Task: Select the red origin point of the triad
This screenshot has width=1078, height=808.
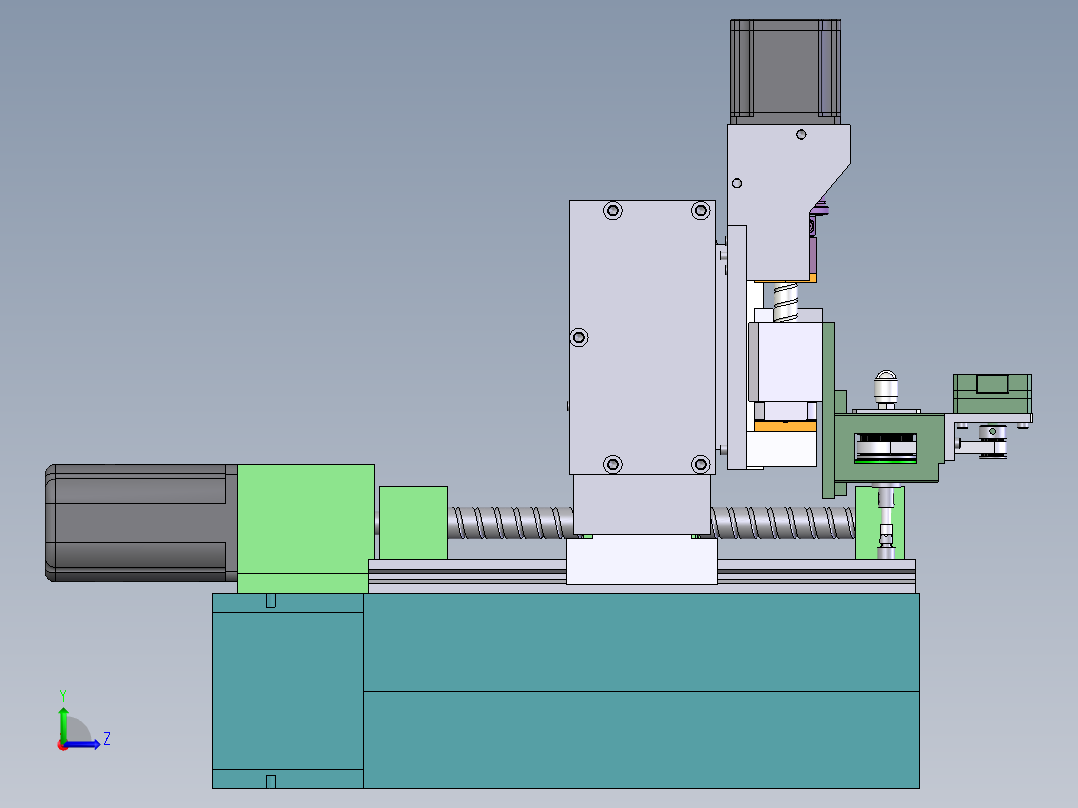Action: (x=62, y=746)
